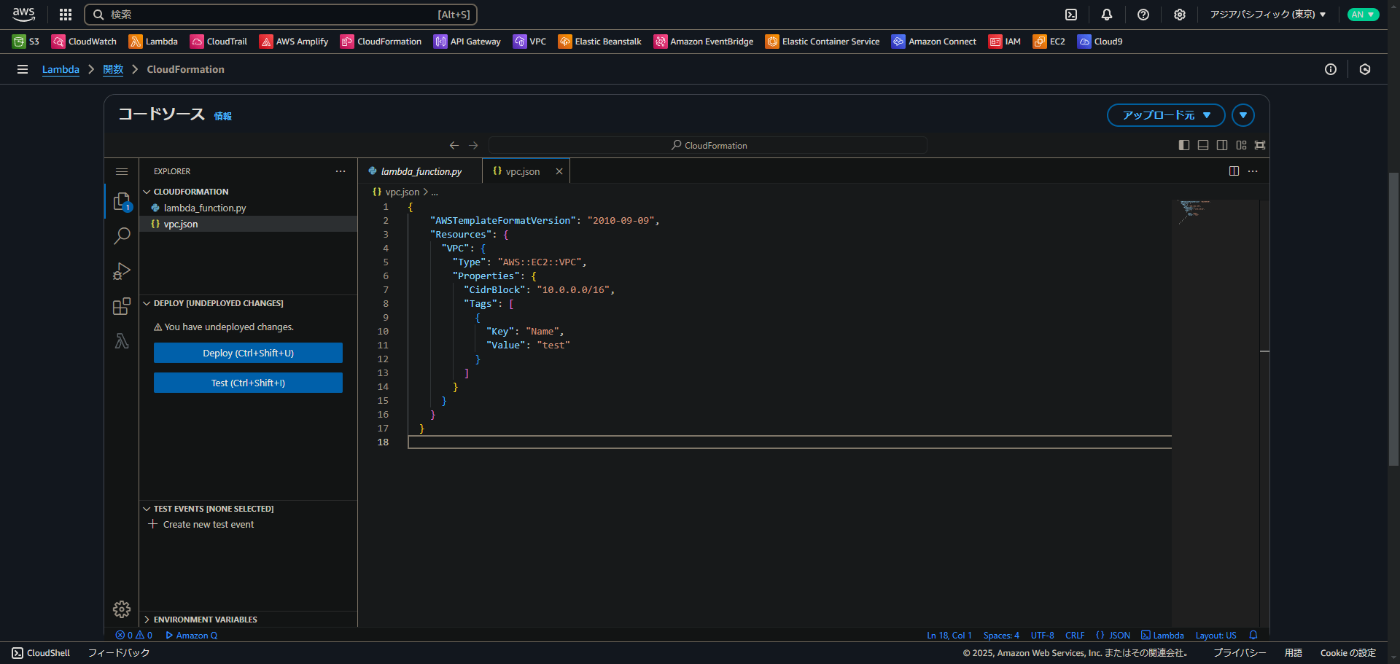
Task: Click the Lambda icon in activity bar
Action: pyautogui.click(x=122, y=341)
